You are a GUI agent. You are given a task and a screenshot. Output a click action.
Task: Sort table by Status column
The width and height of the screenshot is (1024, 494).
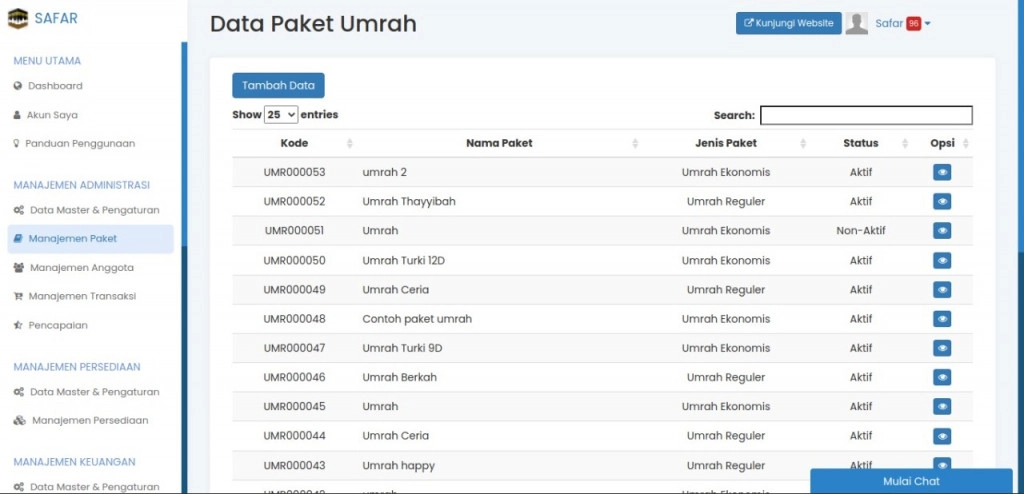860,143
